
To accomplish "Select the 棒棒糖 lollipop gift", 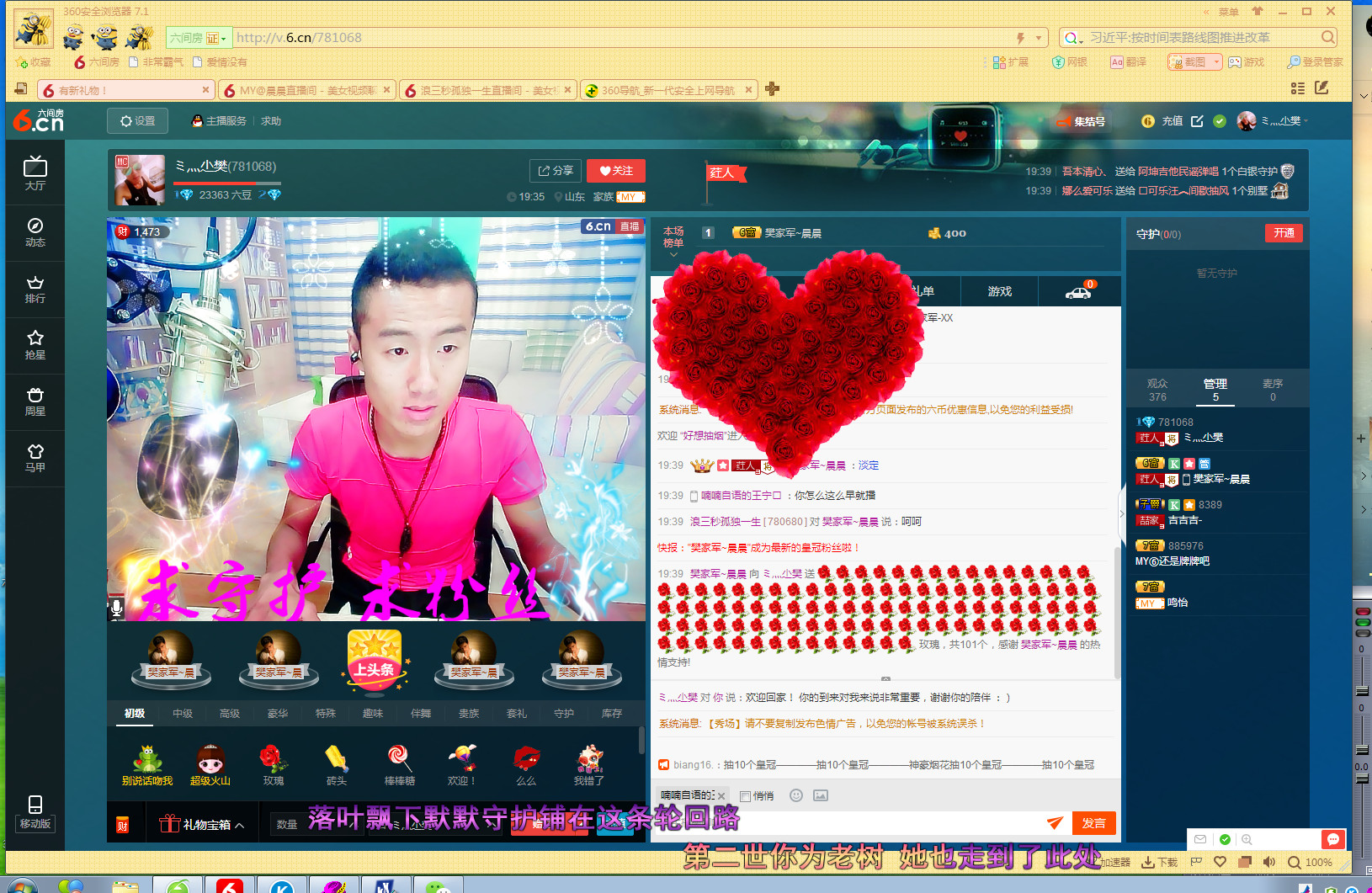I will coord(399,765).
